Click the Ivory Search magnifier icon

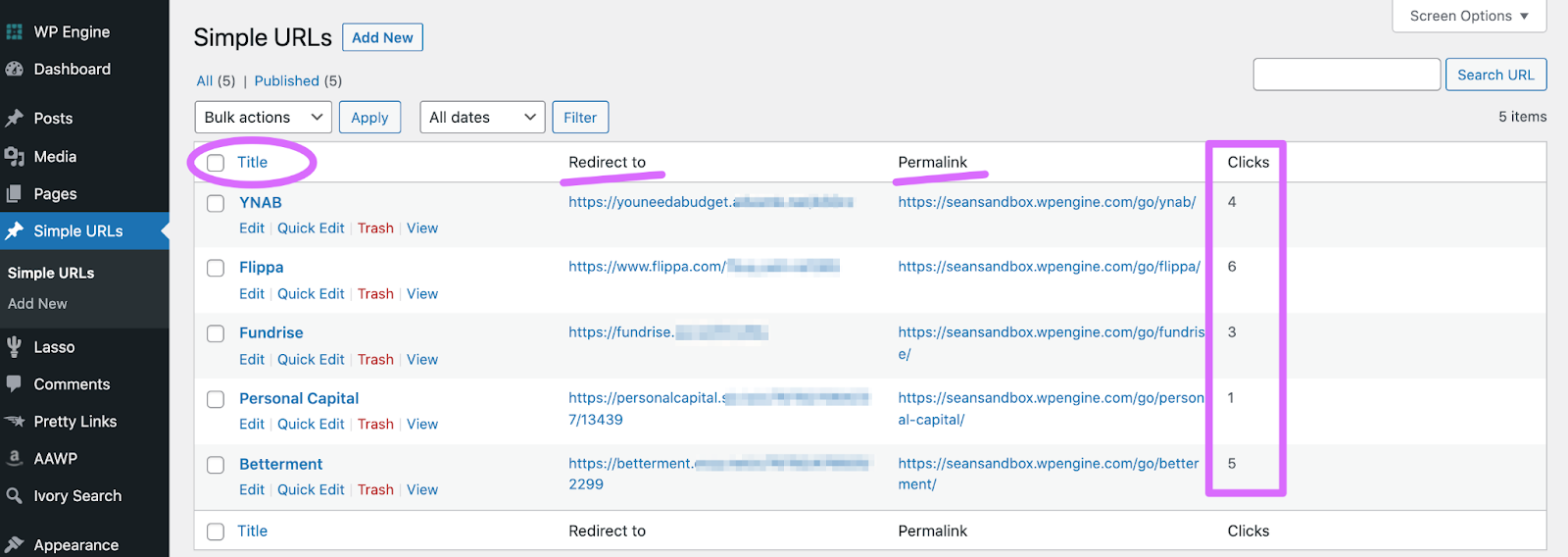(x=14, y=495)
